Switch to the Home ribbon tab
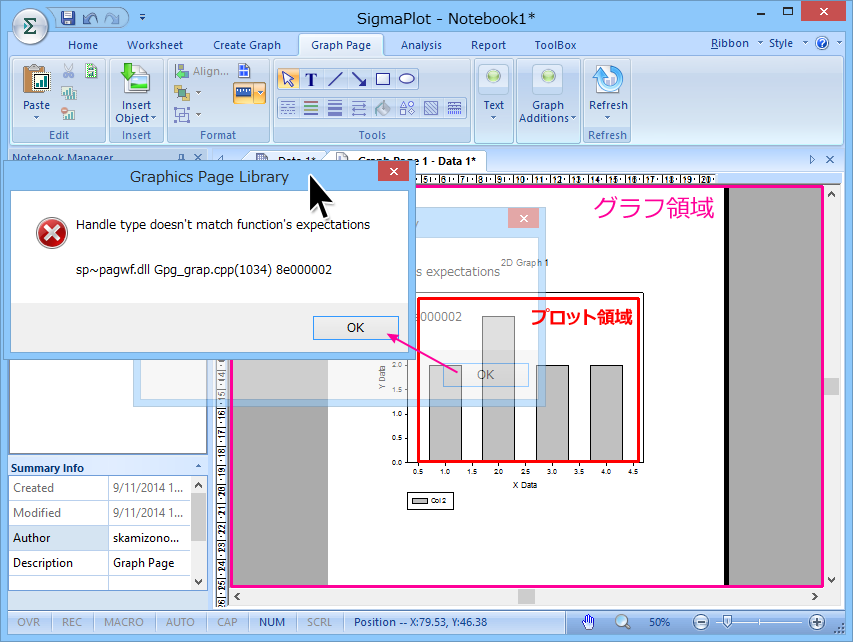 tap(83, 45)
